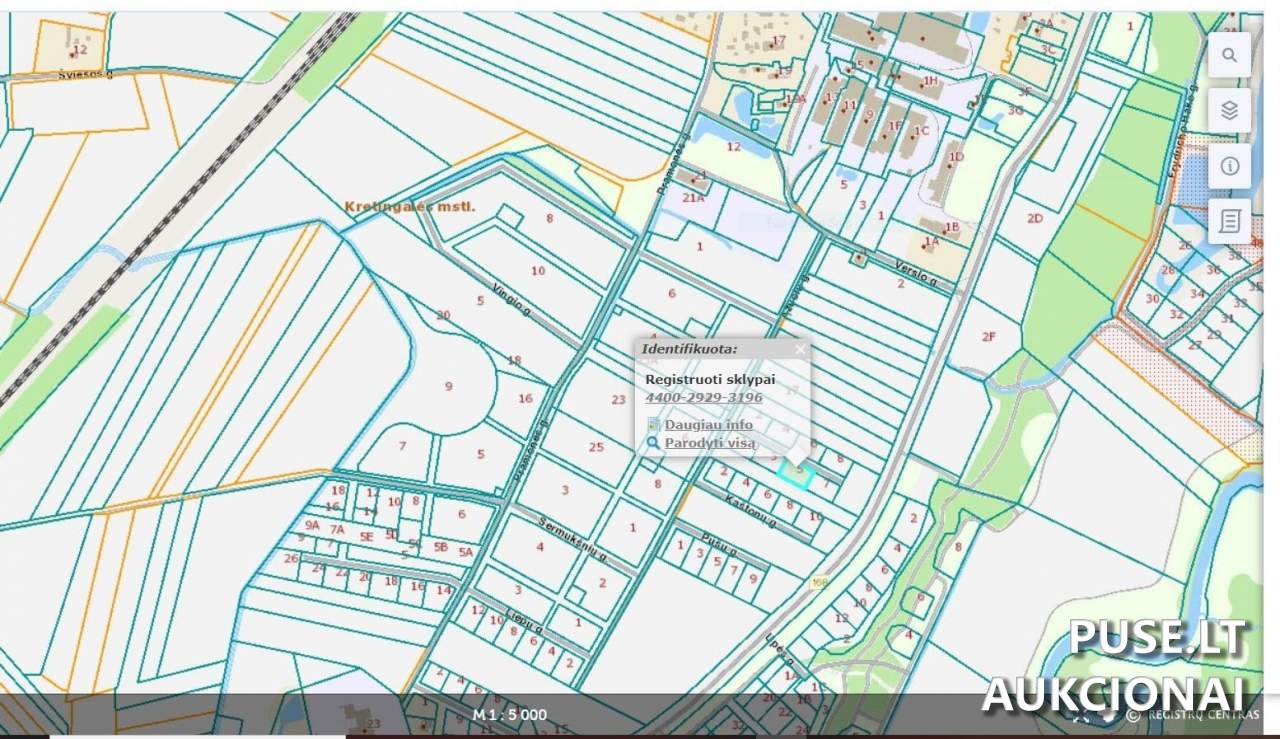
Task: Select building labeled 1H
Action: pyautogui.click(x=930, y=81)
